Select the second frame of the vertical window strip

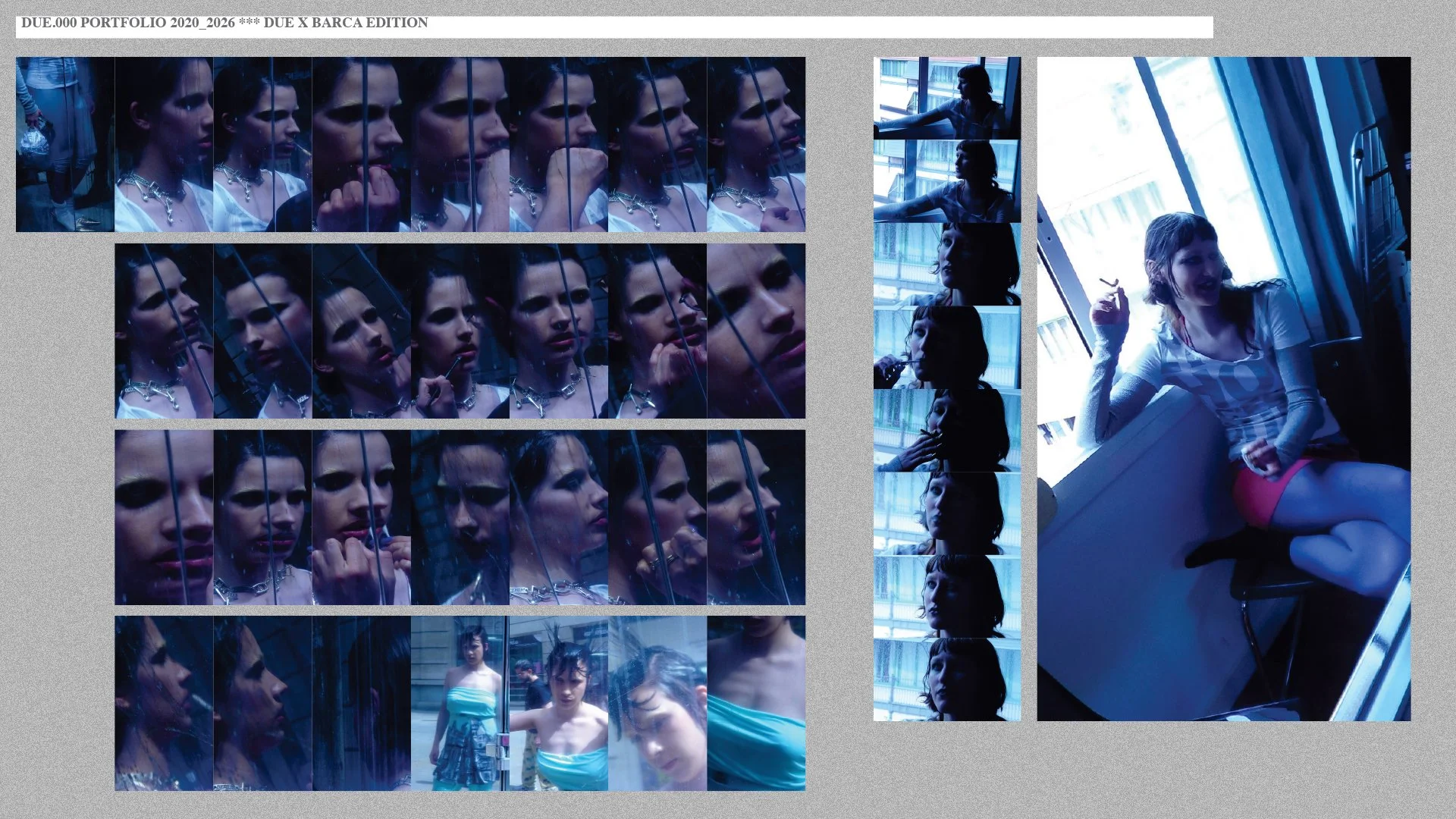946,180
